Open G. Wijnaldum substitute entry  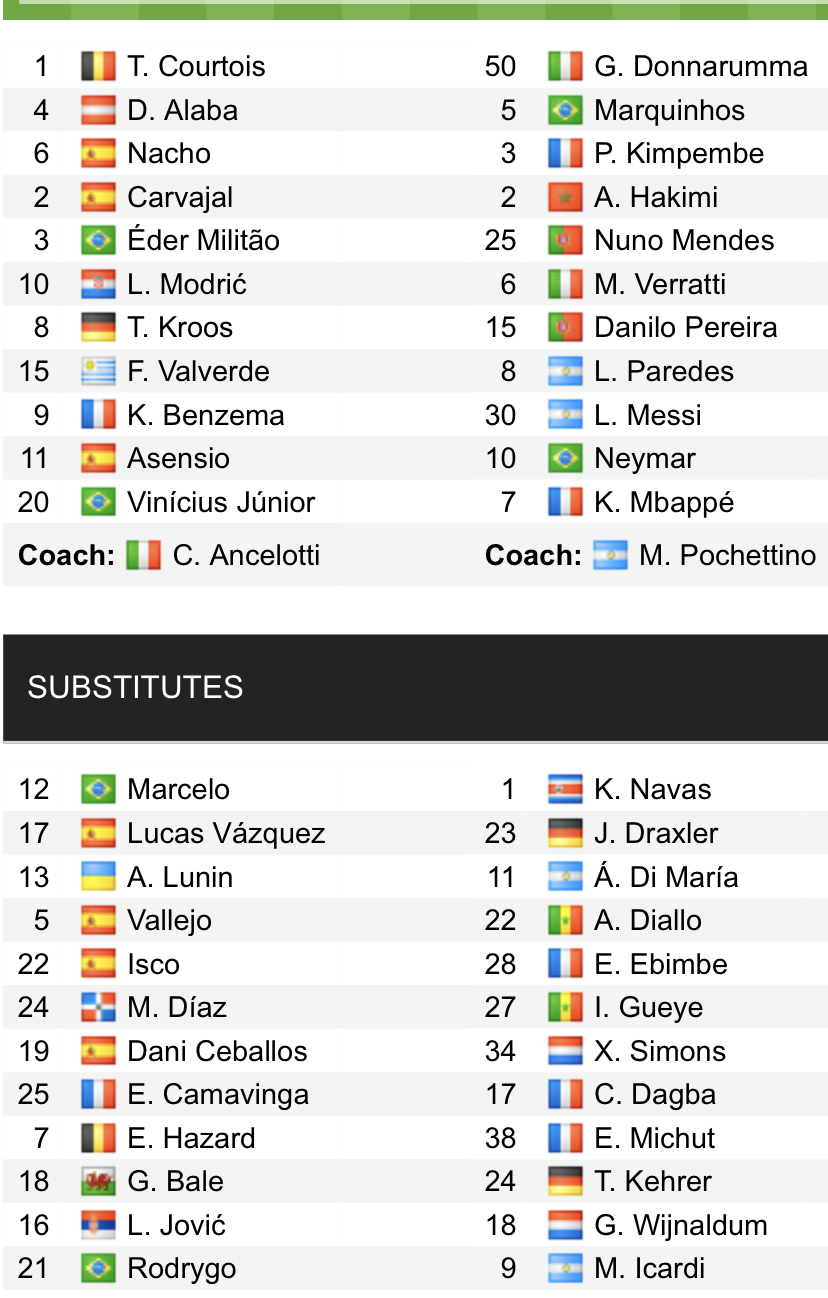tap(680, 1226)
